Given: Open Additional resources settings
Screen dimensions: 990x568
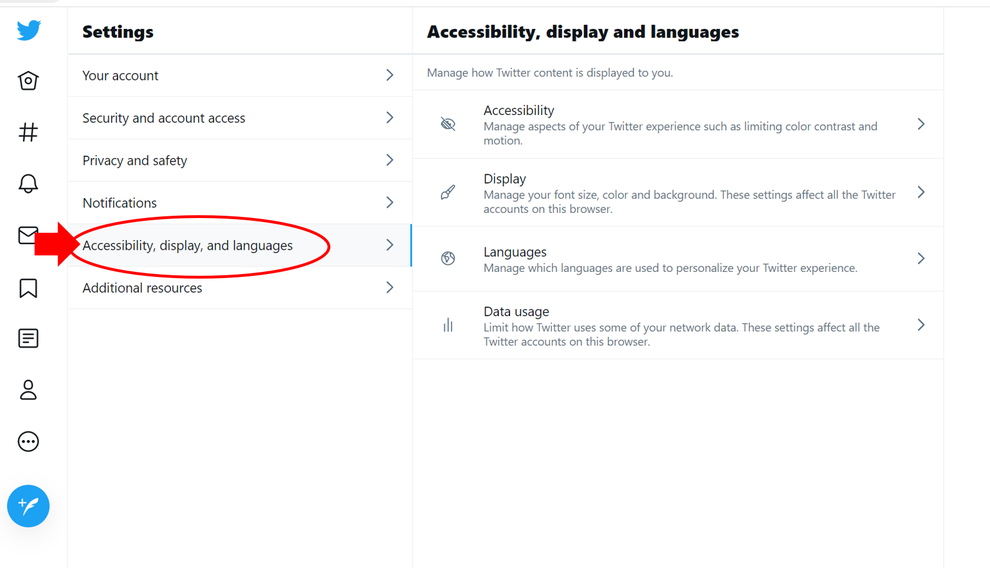Looking at the screenshot, I should click(240, 288).
